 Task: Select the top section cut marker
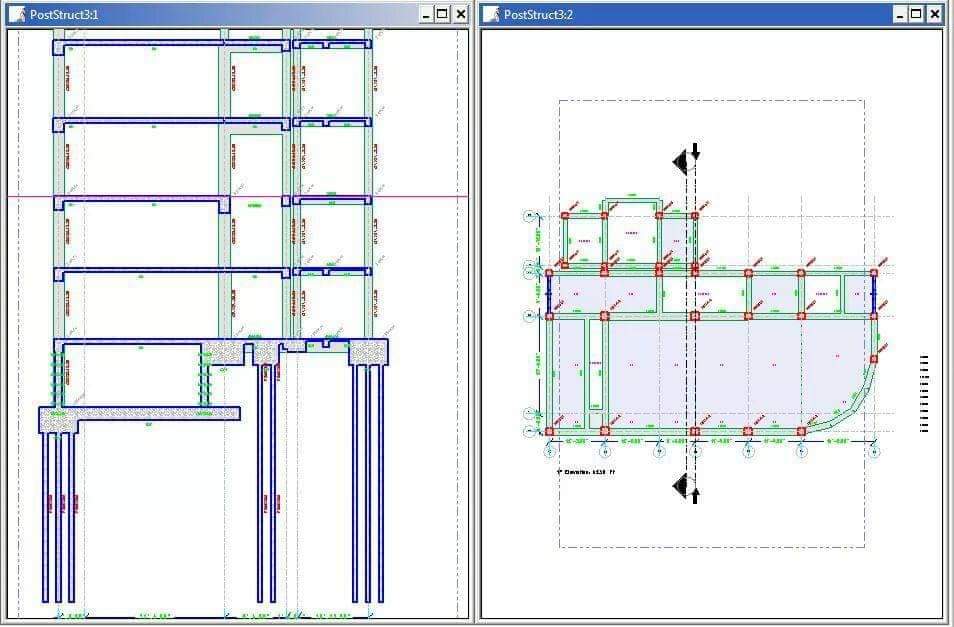[686, 158]
